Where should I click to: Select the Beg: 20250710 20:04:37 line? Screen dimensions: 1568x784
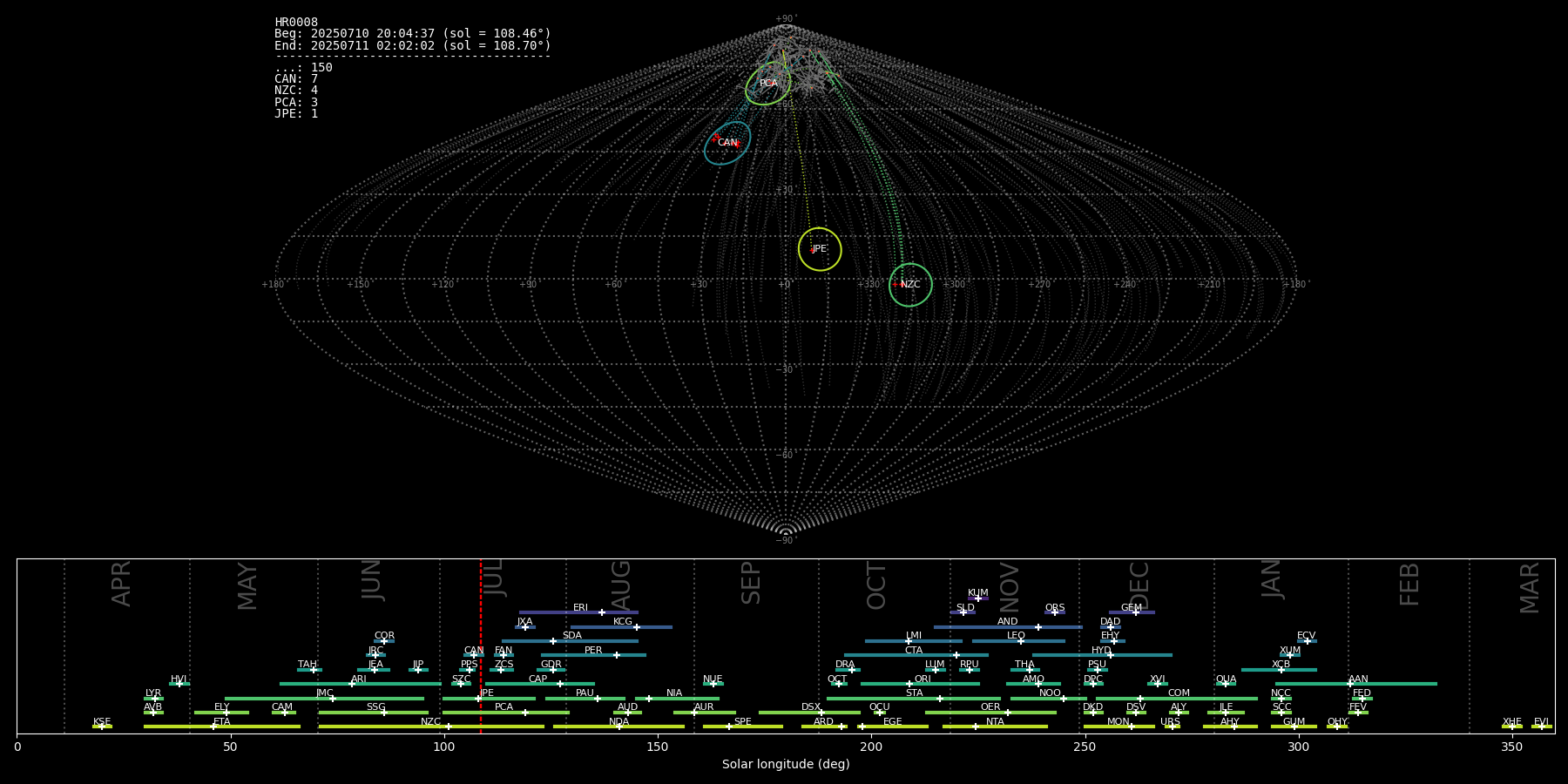click(413, 34)
